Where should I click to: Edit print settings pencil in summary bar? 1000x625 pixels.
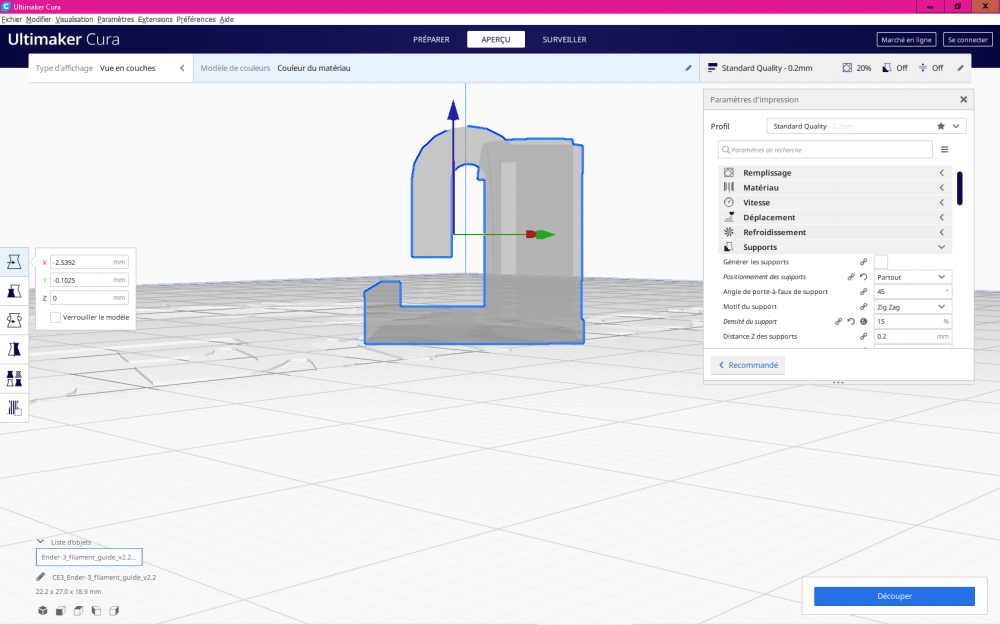click(960, 68)
